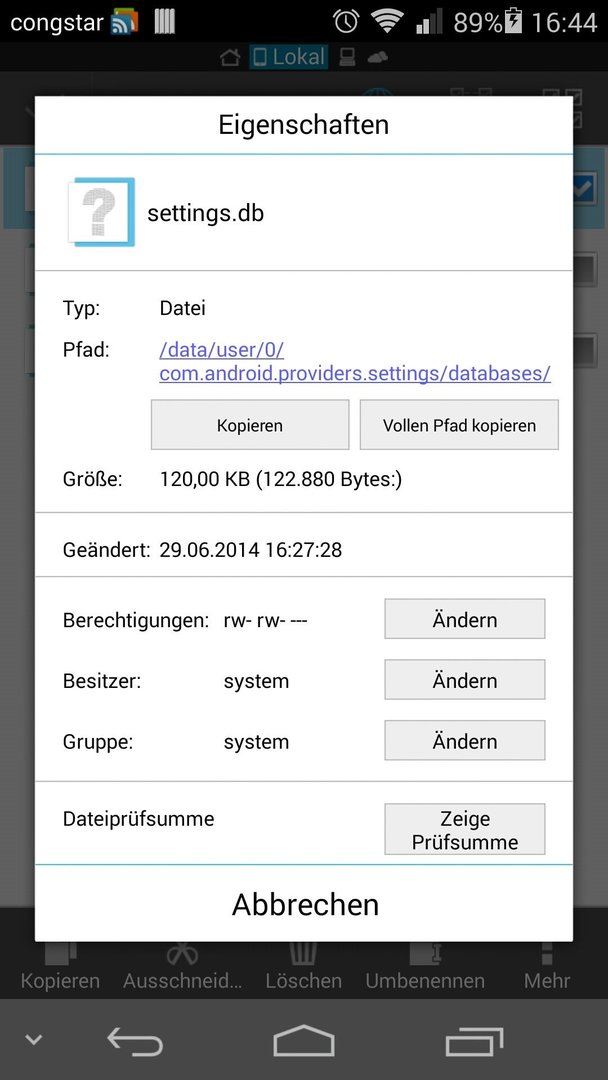Dismiss dialog with Abbrechen
The height and width of the screenshot is (1080, 608).
click(304, 904)
